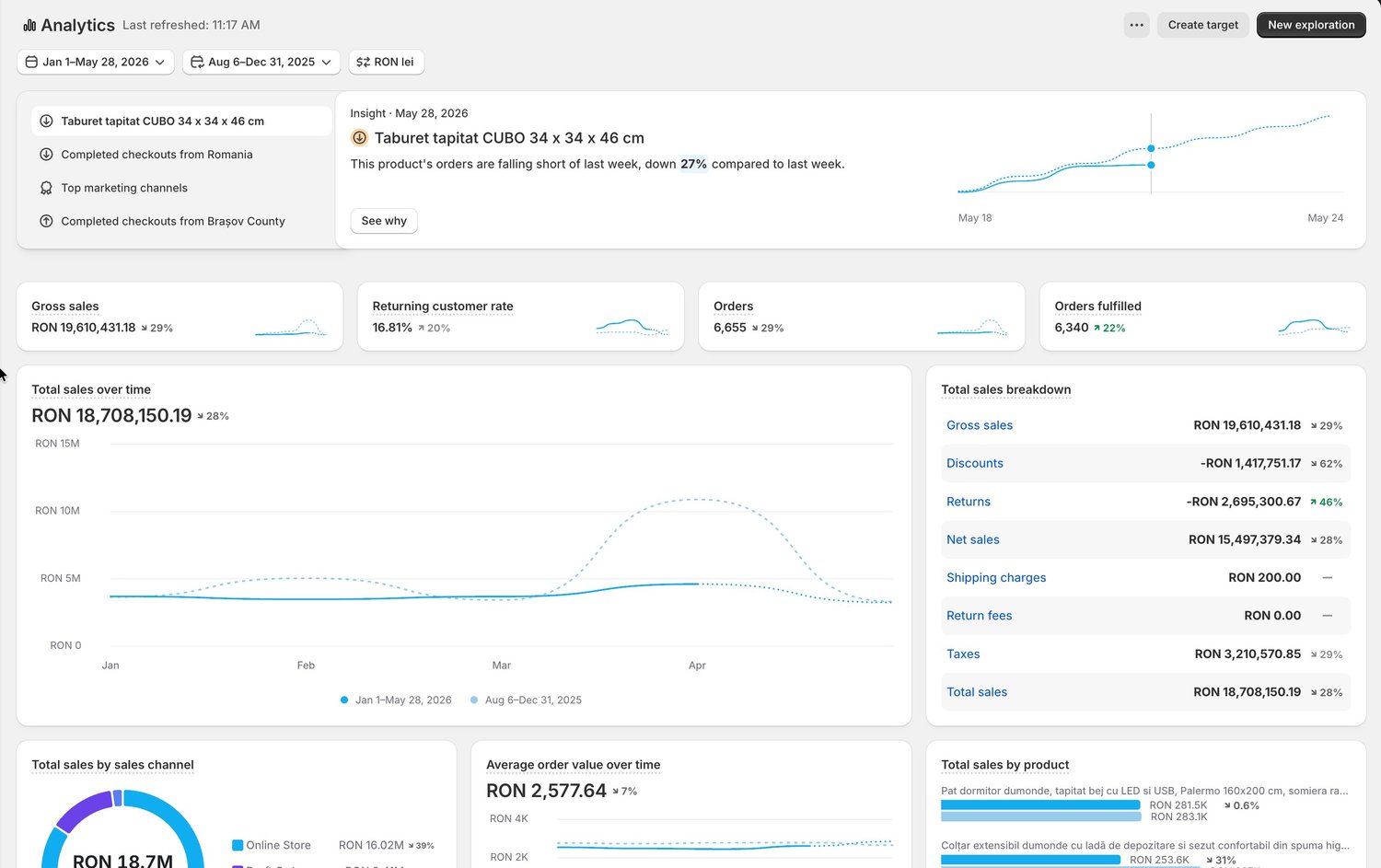
Task: Click the Orders fulfilled sparkline chart
Action: coord(1314,327)
